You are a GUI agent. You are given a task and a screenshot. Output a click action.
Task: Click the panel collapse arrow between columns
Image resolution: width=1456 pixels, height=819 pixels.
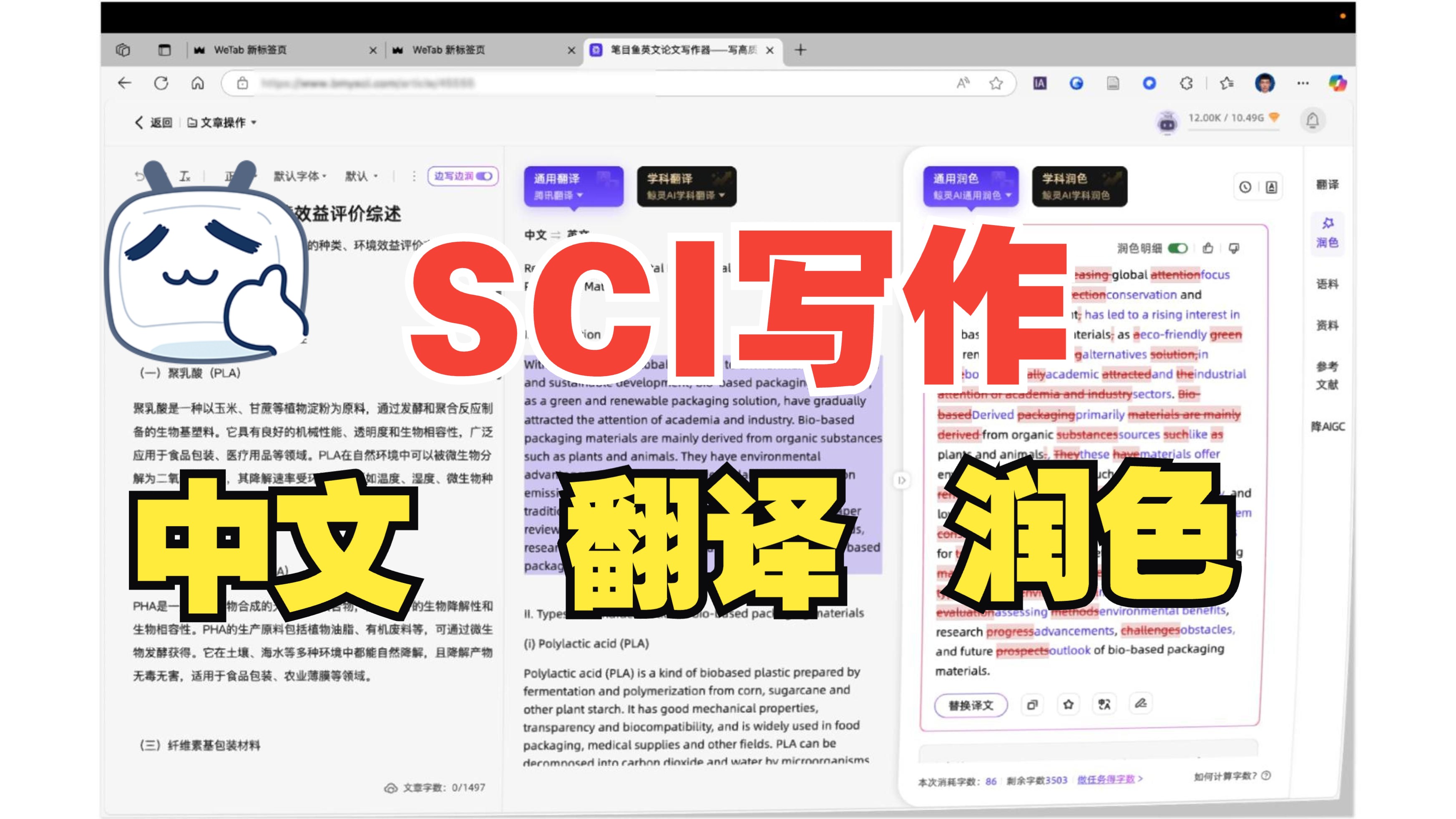(x=902, y=480)
